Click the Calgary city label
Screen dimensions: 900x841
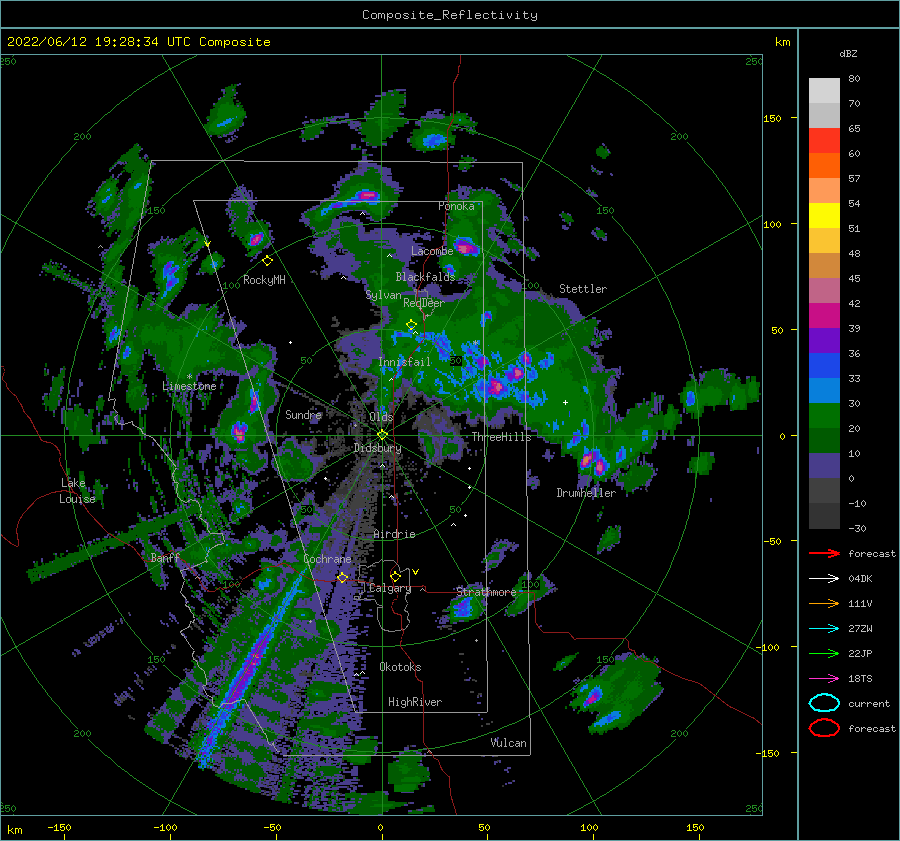click(390, 588)
